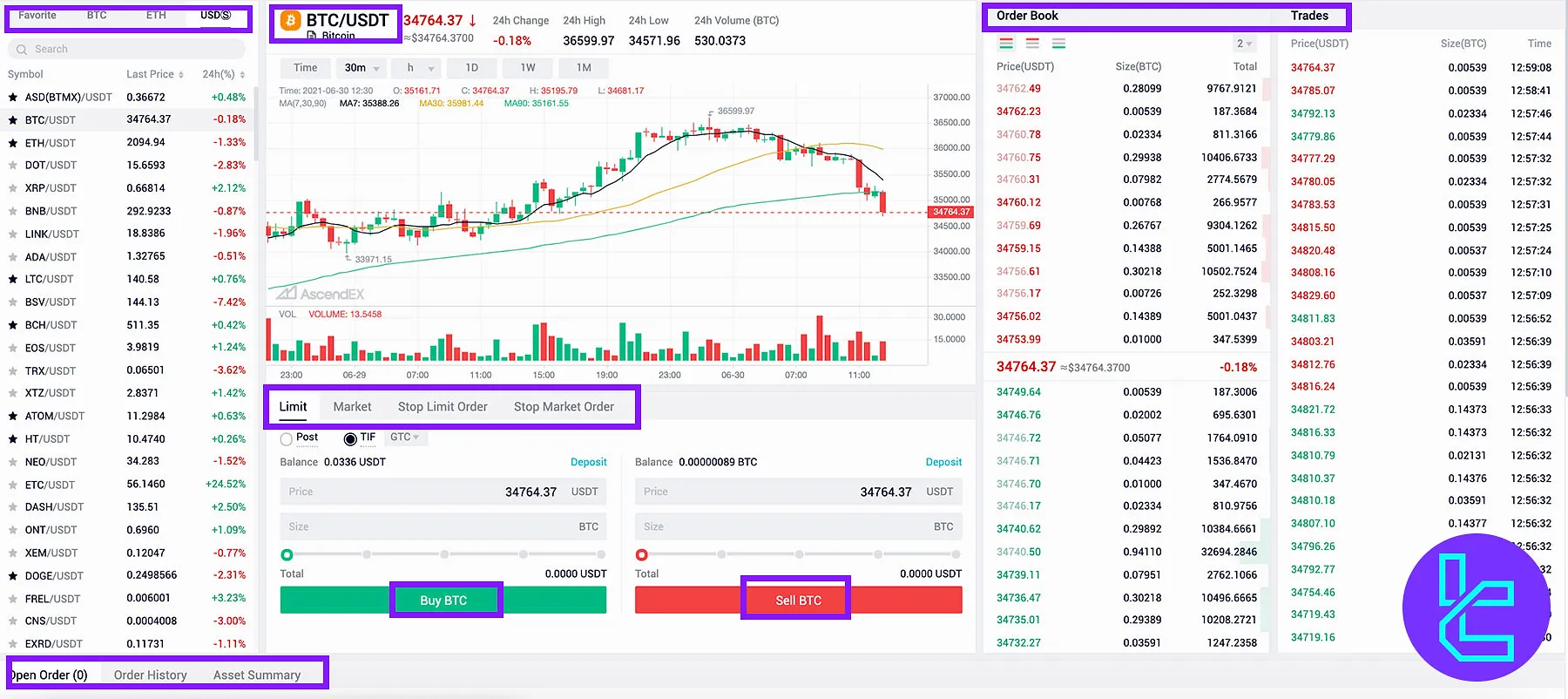The width and height of the screenshot is (1568, 699).
Task: Switch to the Trades tab
Action: (1309, 16)
